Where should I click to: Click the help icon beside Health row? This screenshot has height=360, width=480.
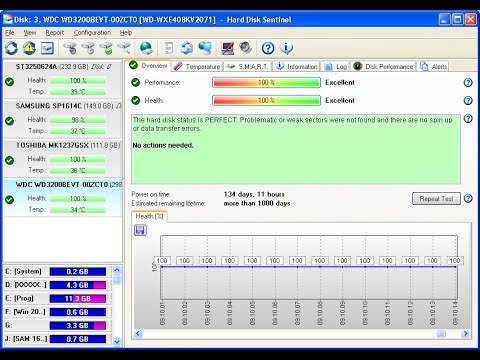pos(468,100)
